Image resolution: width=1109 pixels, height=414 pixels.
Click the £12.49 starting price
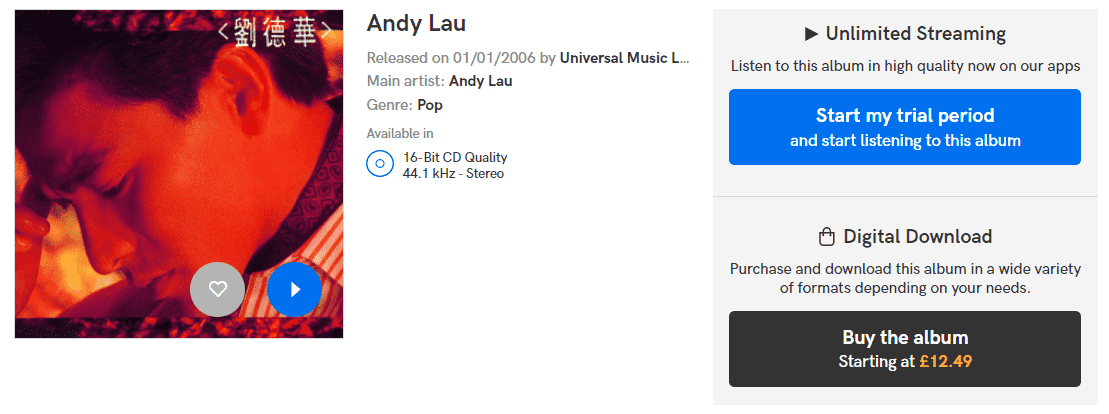point(946,362)
